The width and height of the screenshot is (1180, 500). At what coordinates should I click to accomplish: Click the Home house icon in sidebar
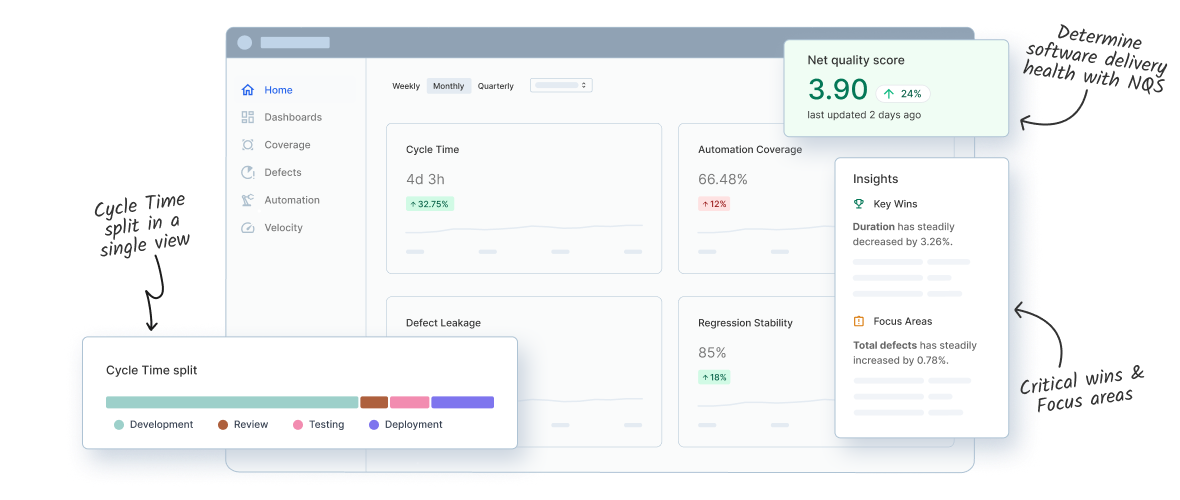(x=248, y=90)
